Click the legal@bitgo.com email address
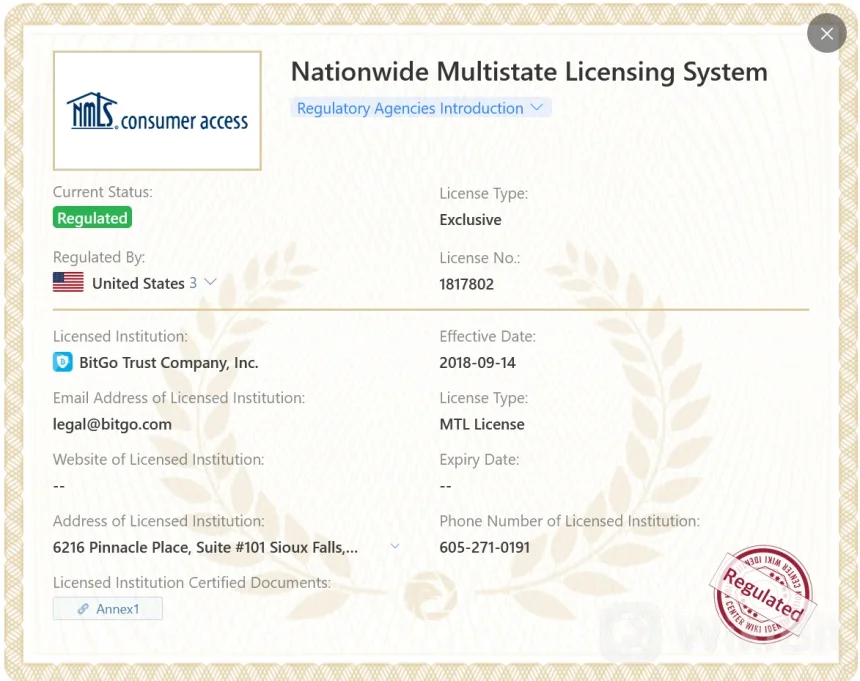The width and height of the screenshot is (860, 681). click(x=112, y=424)
